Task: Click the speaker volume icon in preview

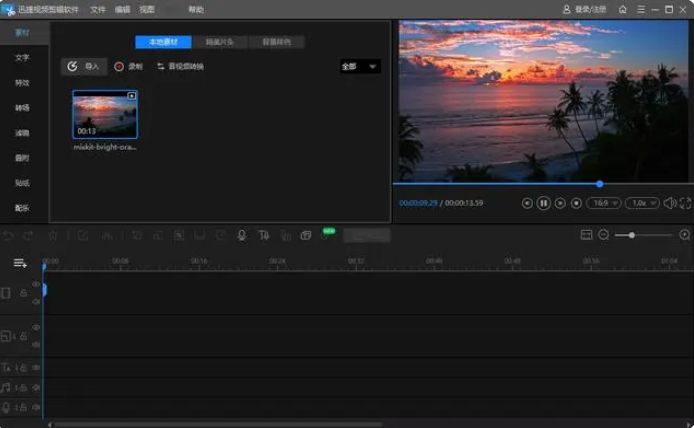Action: click(670, 203)
